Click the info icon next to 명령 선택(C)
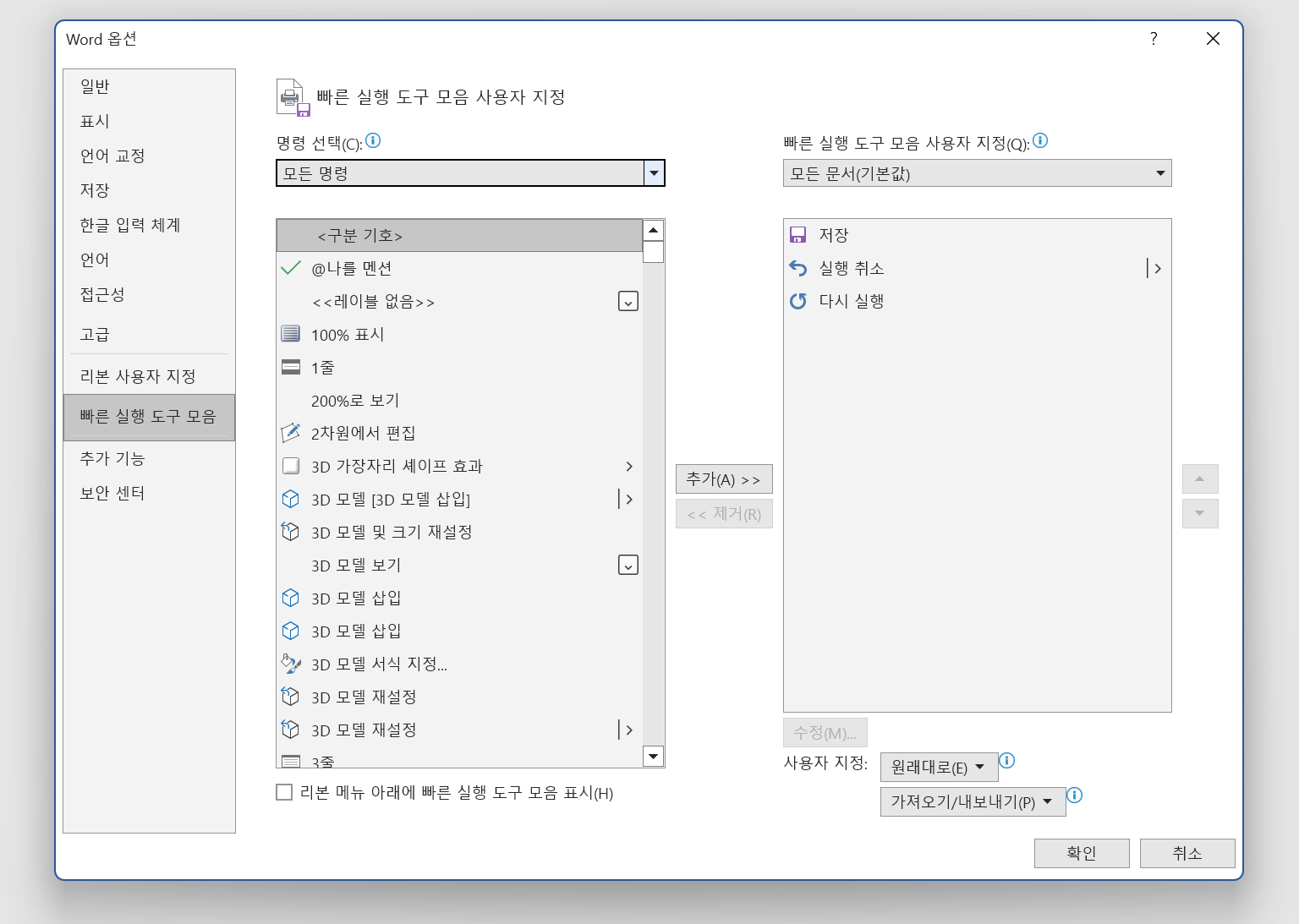The width and height of the screenshot is (1299, 924). pos(373,140)
